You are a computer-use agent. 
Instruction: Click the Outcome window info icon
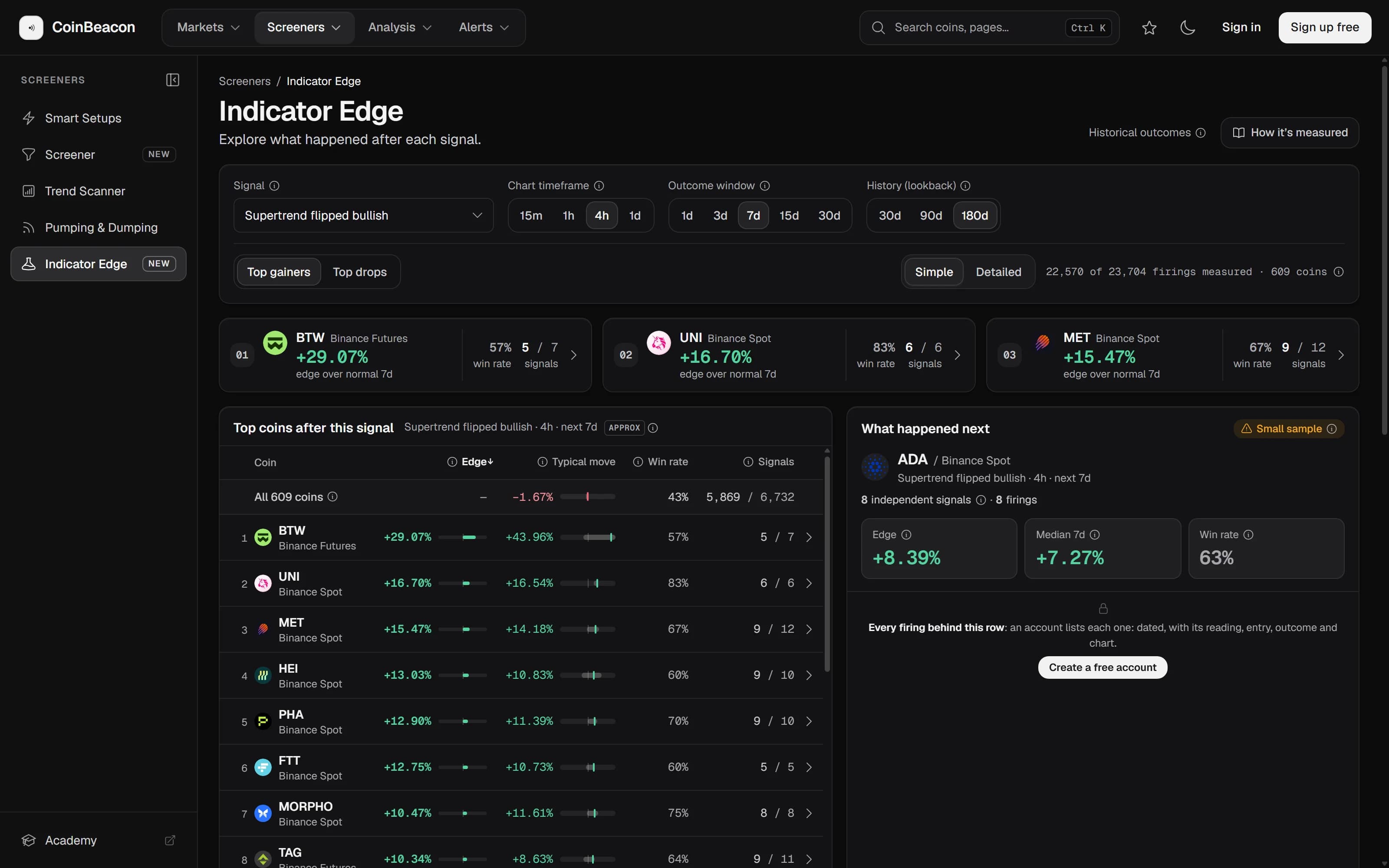pyautogui.click(x=764, y=185)
